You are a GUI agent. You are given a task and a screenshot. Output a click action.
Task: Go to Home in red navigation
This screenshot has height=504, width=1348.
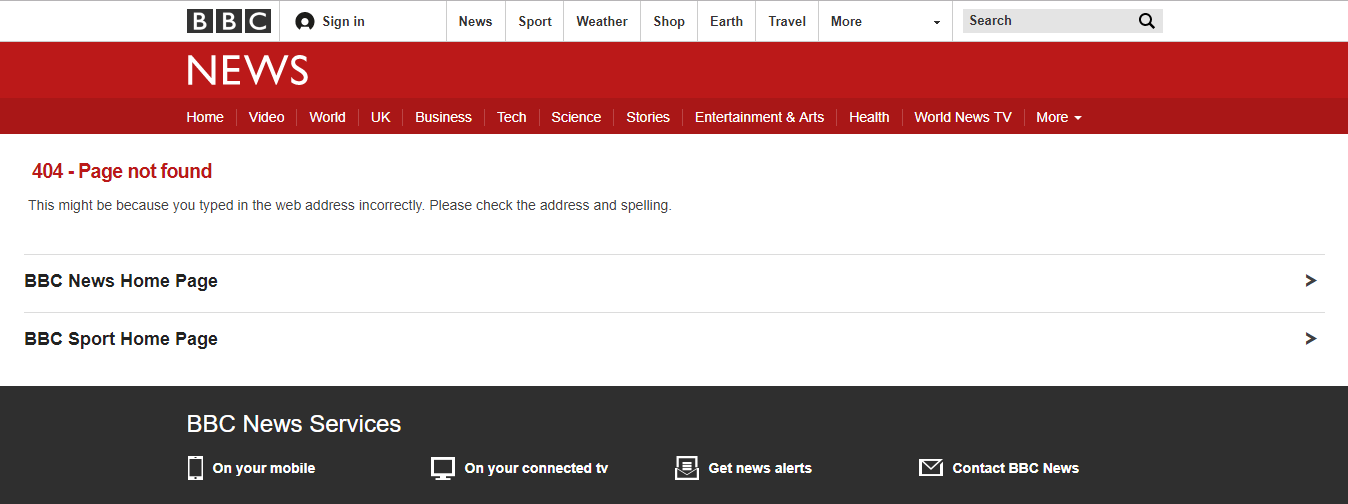205,117
